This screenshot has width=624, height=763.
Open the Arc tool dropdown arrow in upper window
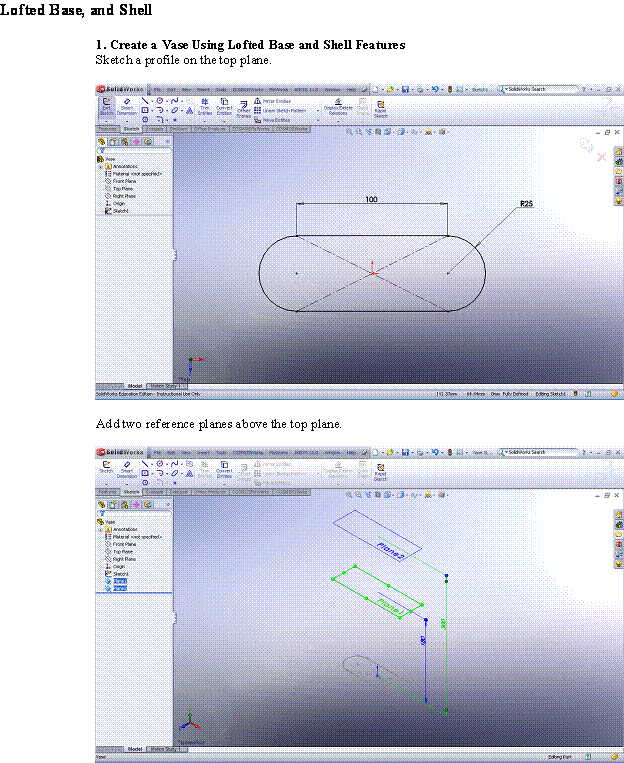point(167,110)
